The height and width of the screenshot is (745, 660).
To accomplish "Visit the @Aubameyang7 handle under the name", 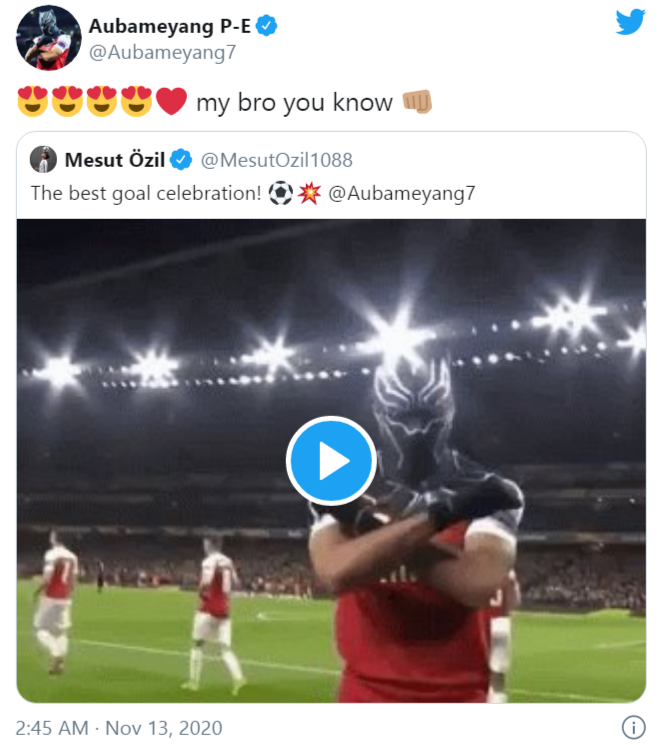I will (163, 53).
